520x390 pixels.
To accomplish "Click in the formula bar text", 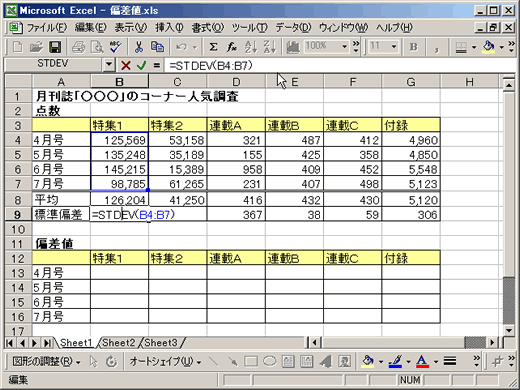I will click(x=211, y=66).
